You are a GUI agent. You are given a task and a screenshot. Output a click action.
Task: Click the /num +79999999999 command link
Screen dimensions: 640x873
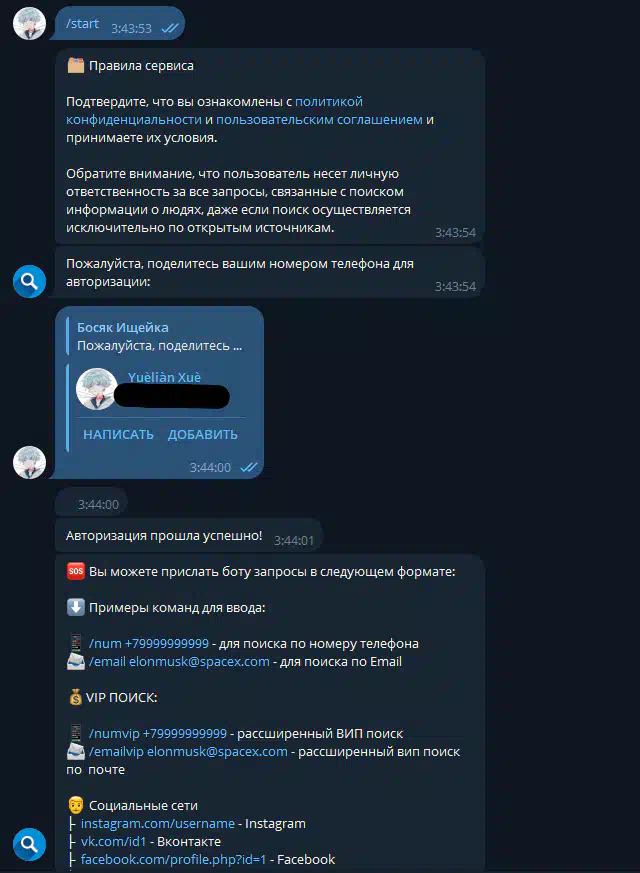(x=149, y=643)
